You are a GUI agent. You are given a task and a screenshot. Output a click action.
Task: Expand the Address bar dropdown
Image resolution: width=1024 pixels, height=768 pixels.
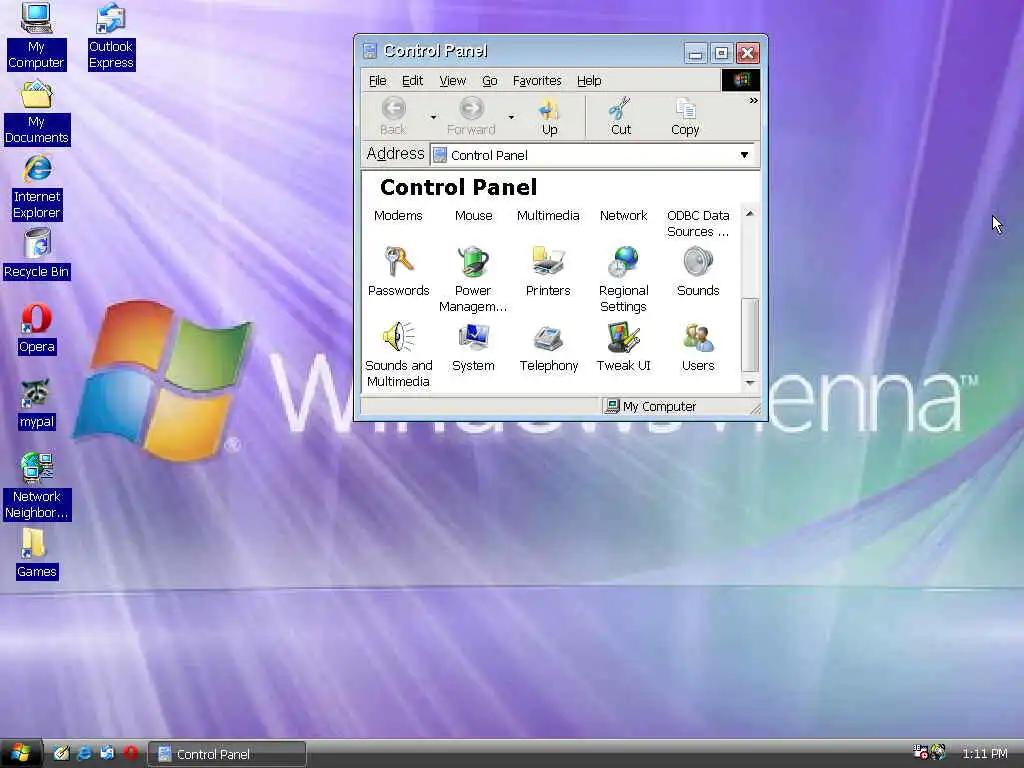click(744, 155)
